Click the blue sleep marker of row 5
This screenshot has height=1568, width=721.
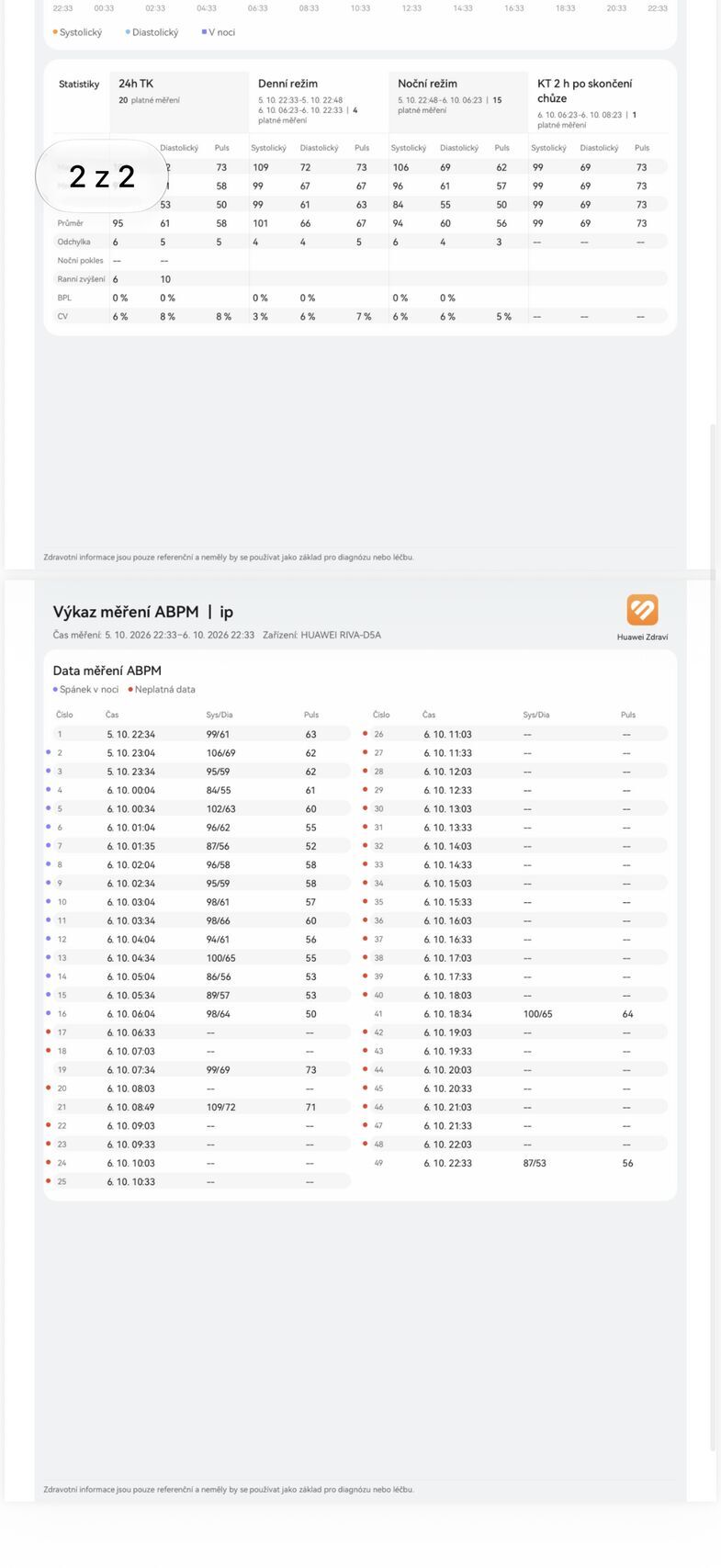pyautogui.click(x=49, y=808)
